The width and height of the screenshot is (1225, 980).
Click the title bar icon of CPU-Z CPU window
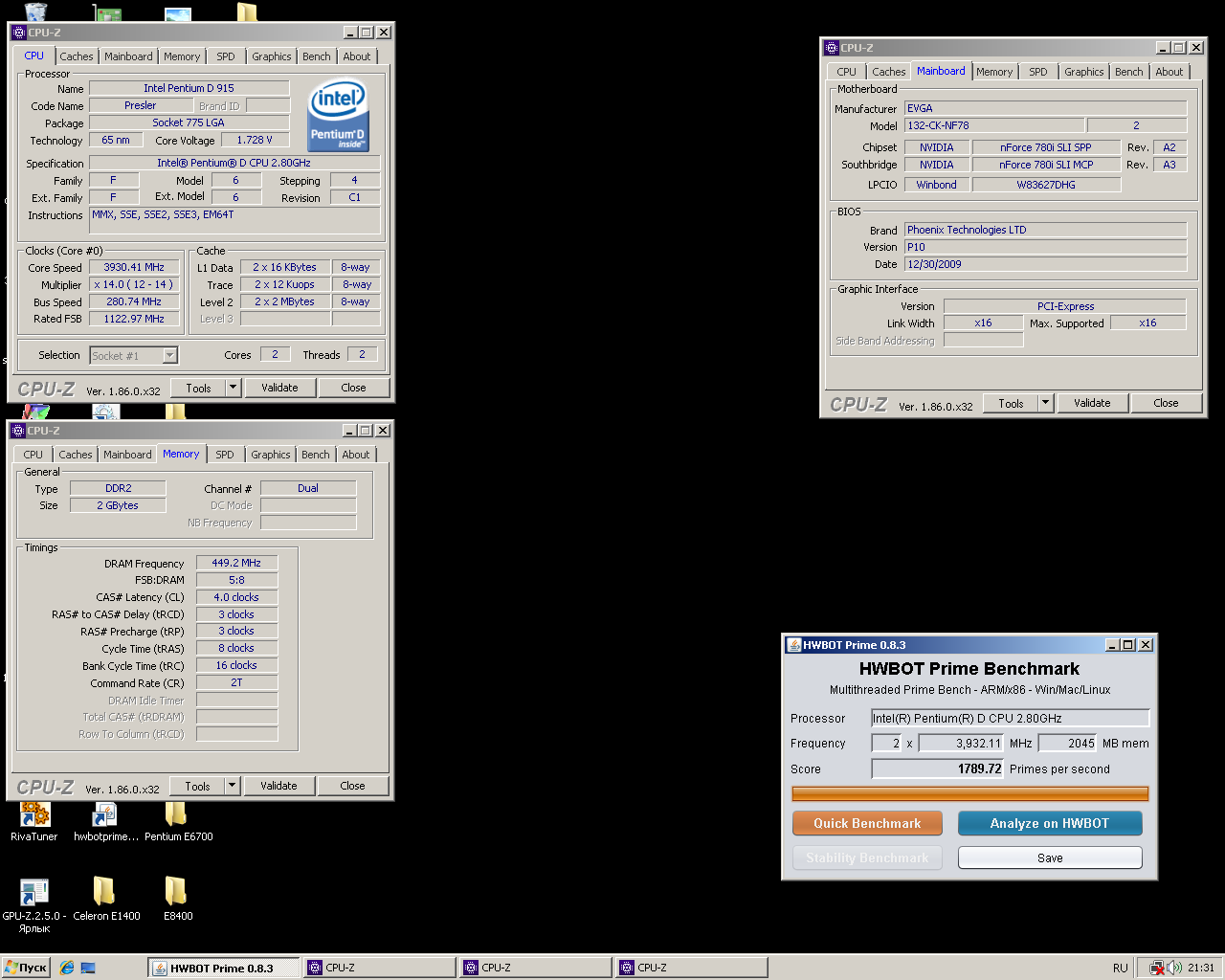[18, 32]
